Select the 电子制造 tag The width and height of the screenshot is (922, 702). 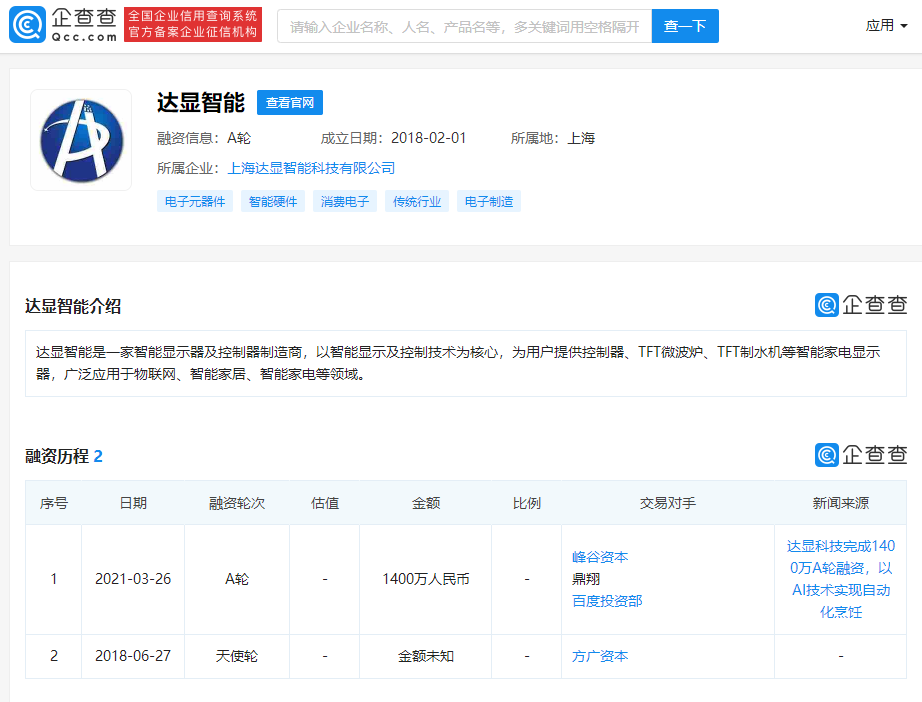click(489, 202)
